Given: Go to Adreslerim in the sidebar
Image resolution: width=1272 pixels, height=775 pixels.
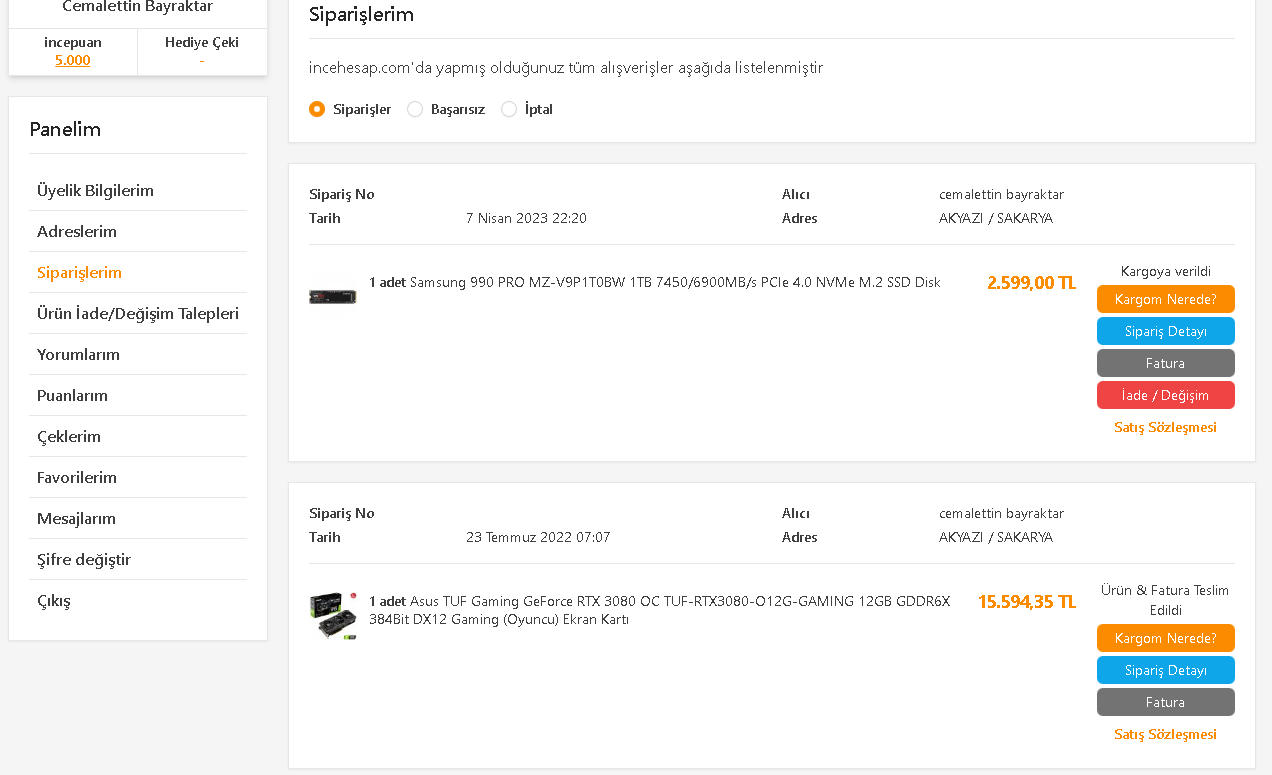Looking at the screenshot, I should [x=77, y=231].
